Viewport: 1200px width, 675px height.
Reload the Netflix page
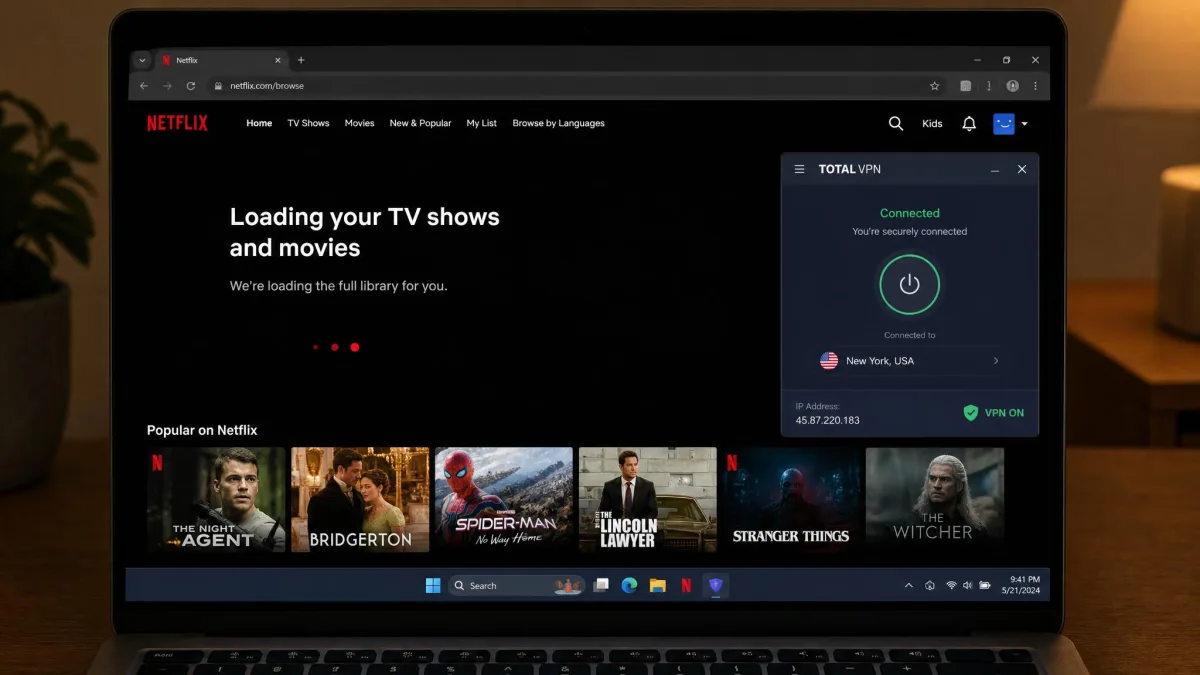tap(191, 86)
